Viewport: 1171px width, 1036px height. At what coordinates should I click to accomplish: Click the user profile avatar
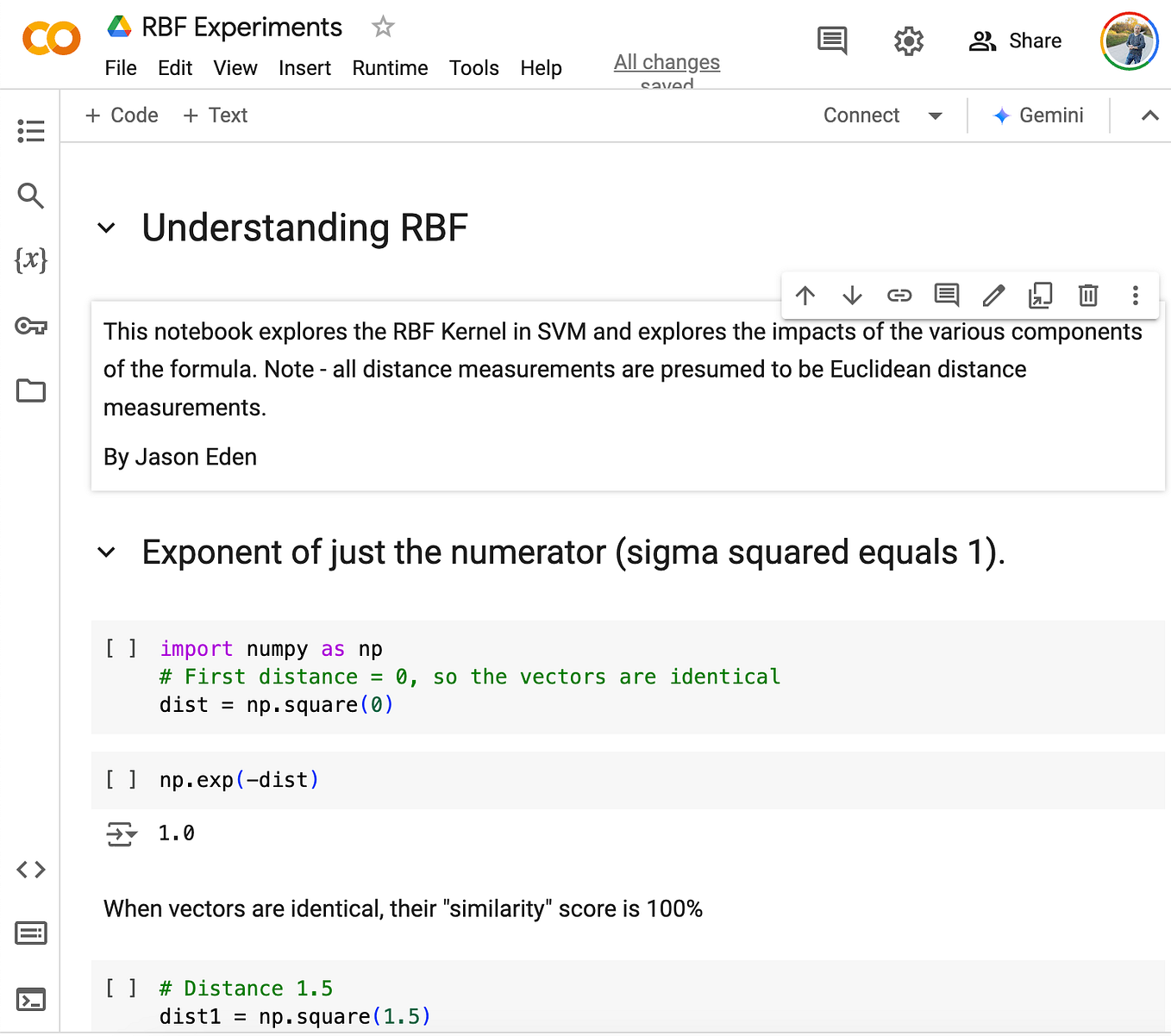pos(1130,41)
